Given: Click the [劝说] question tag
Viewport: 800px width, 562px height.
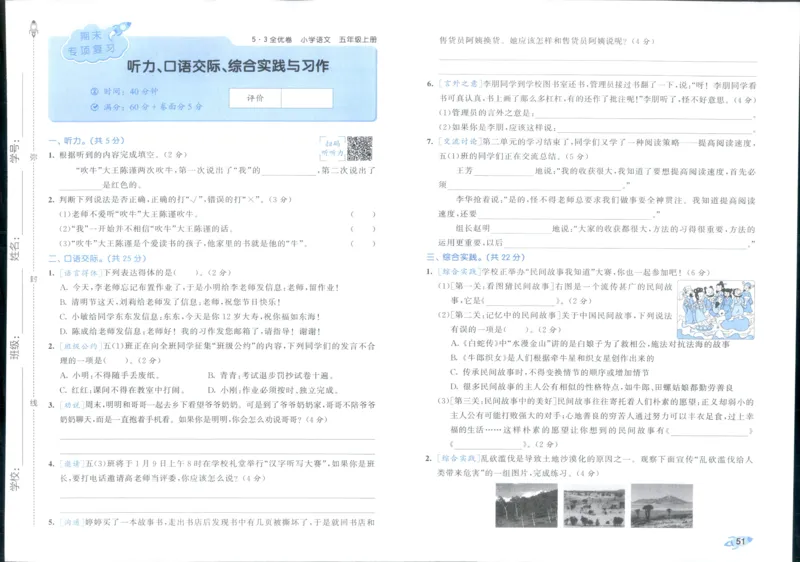Looking at the screenshot, I should tap(72, 405).
